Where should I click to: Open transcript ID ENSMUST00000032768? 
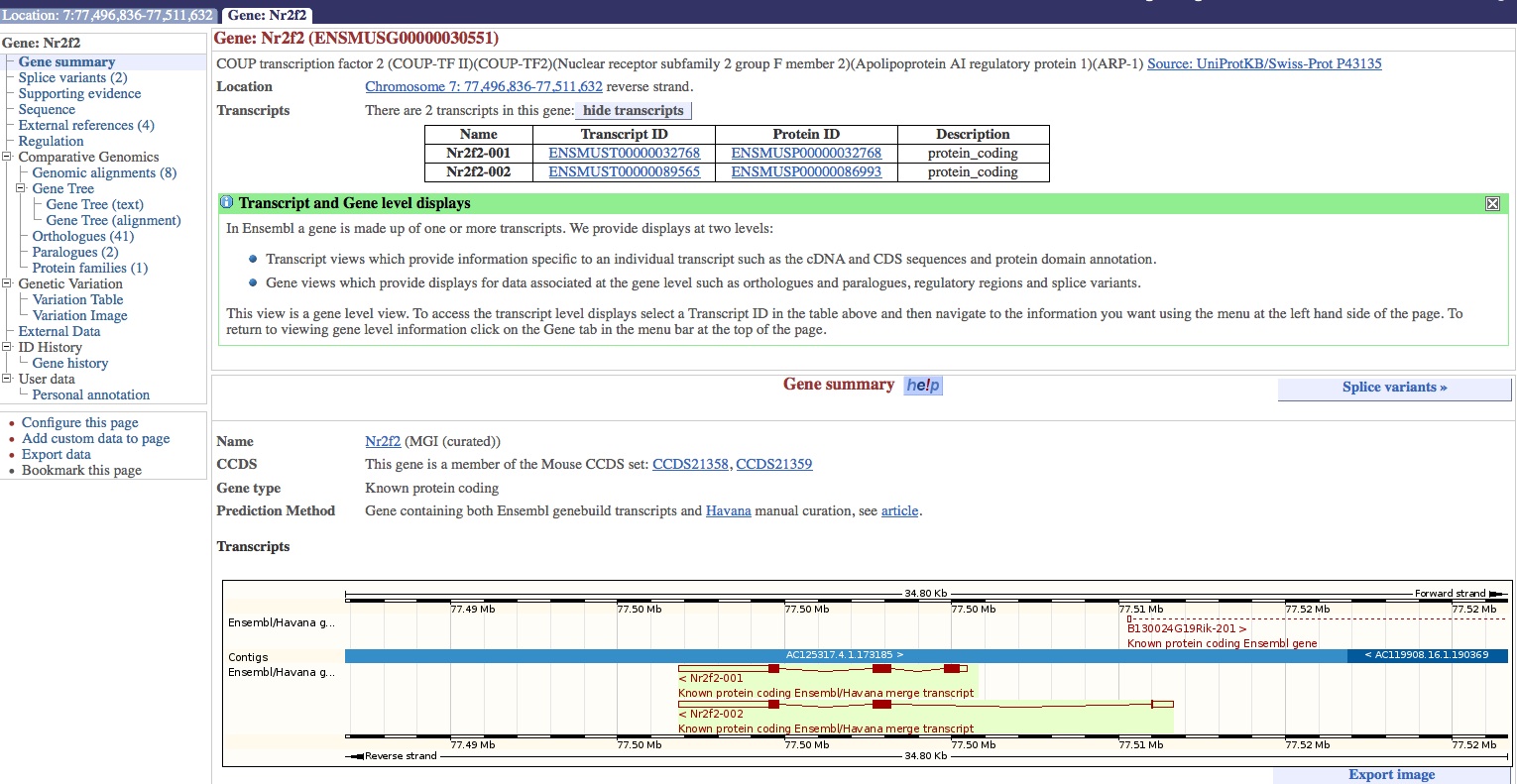[624, 153]
